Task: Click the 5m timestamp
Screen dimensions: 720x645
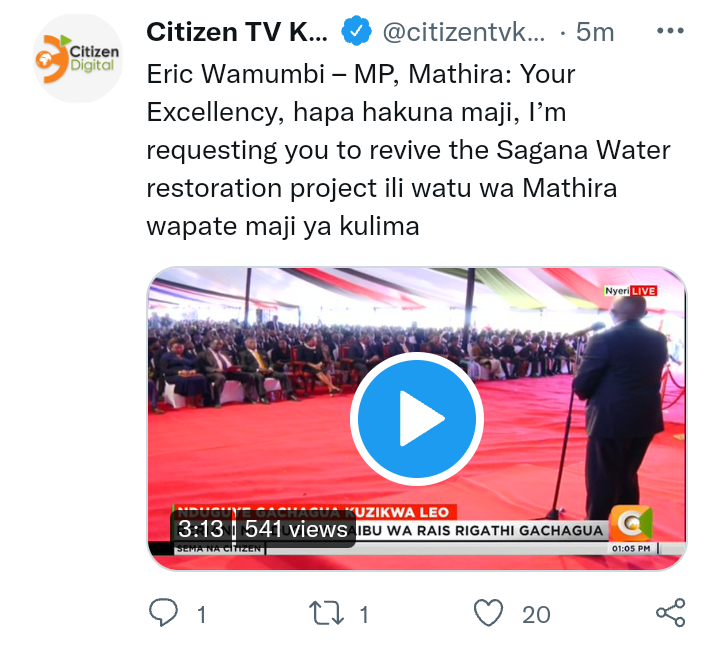Action: pyautogui.click(x=595, y=32)
